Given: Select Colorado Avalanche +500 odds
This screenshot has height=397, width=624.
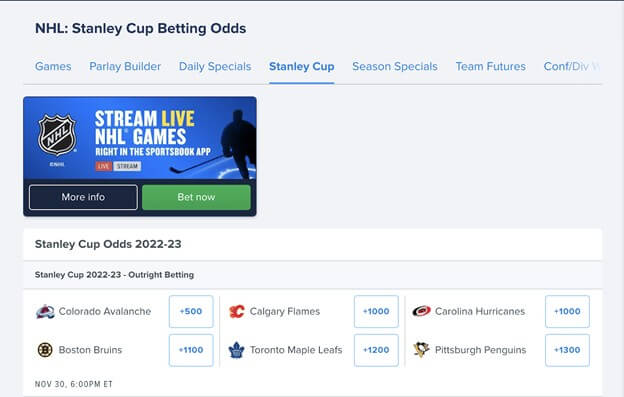Looking at the screenshot, I should [x=191, y=311].
